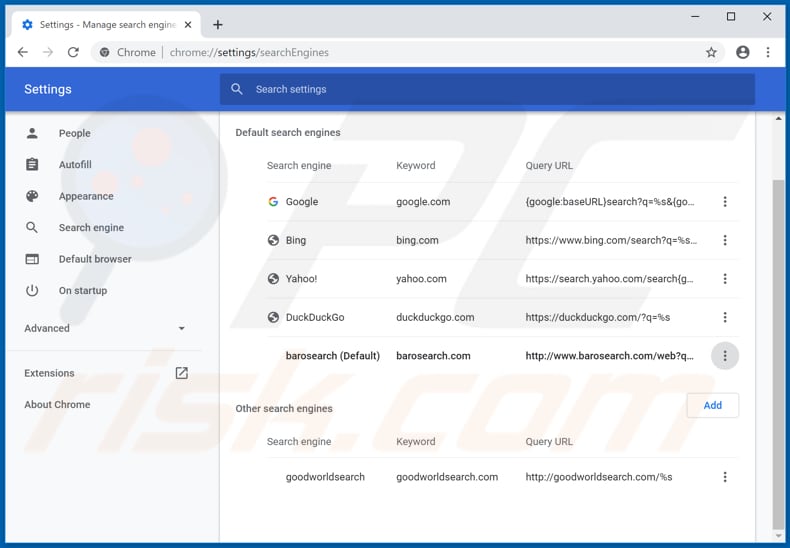790x548 pixels.
Task: Reload the settings page
Action: [x=74, y=52]
